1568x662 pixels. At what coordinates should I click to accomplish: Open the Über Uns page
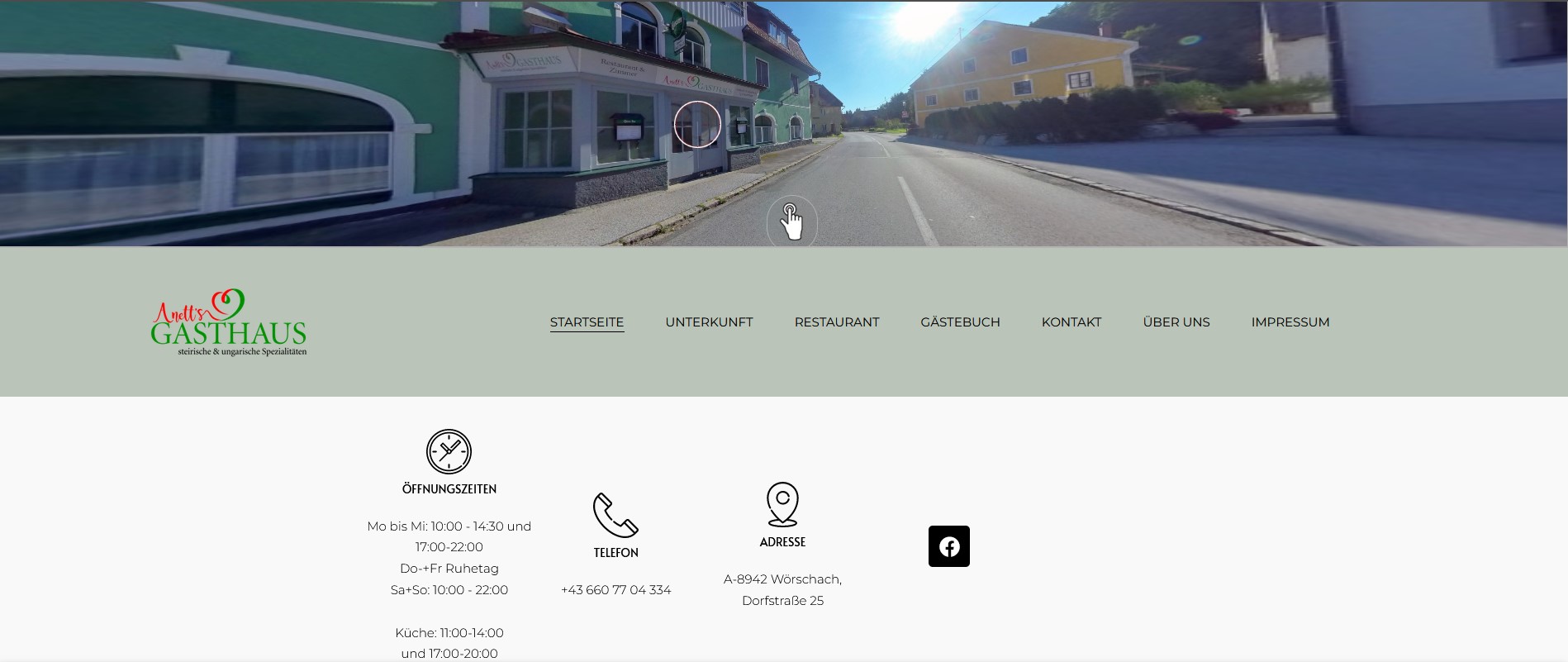point(1176,322)
